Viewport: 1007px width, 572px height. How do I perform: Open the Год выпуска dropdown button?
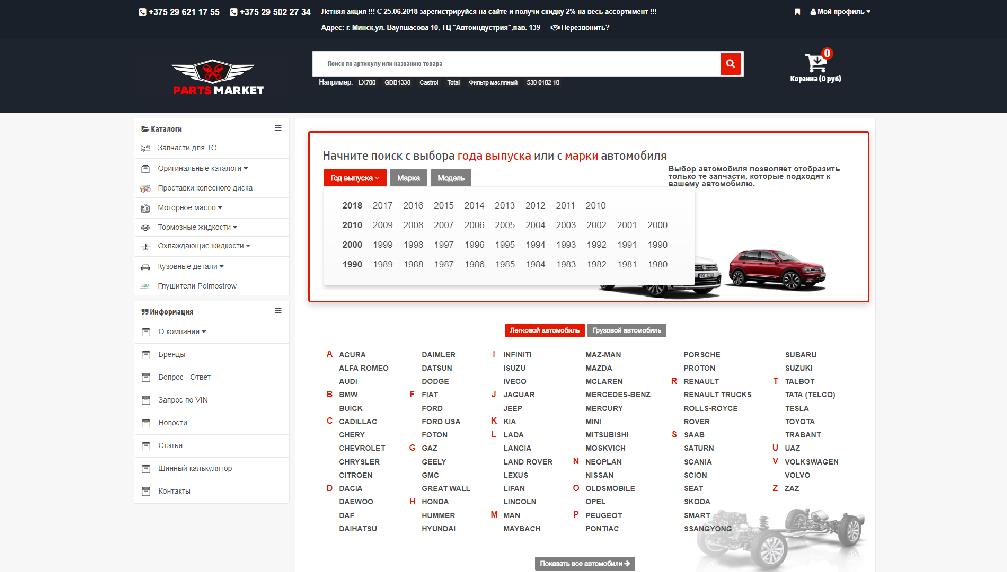[355, 178]
